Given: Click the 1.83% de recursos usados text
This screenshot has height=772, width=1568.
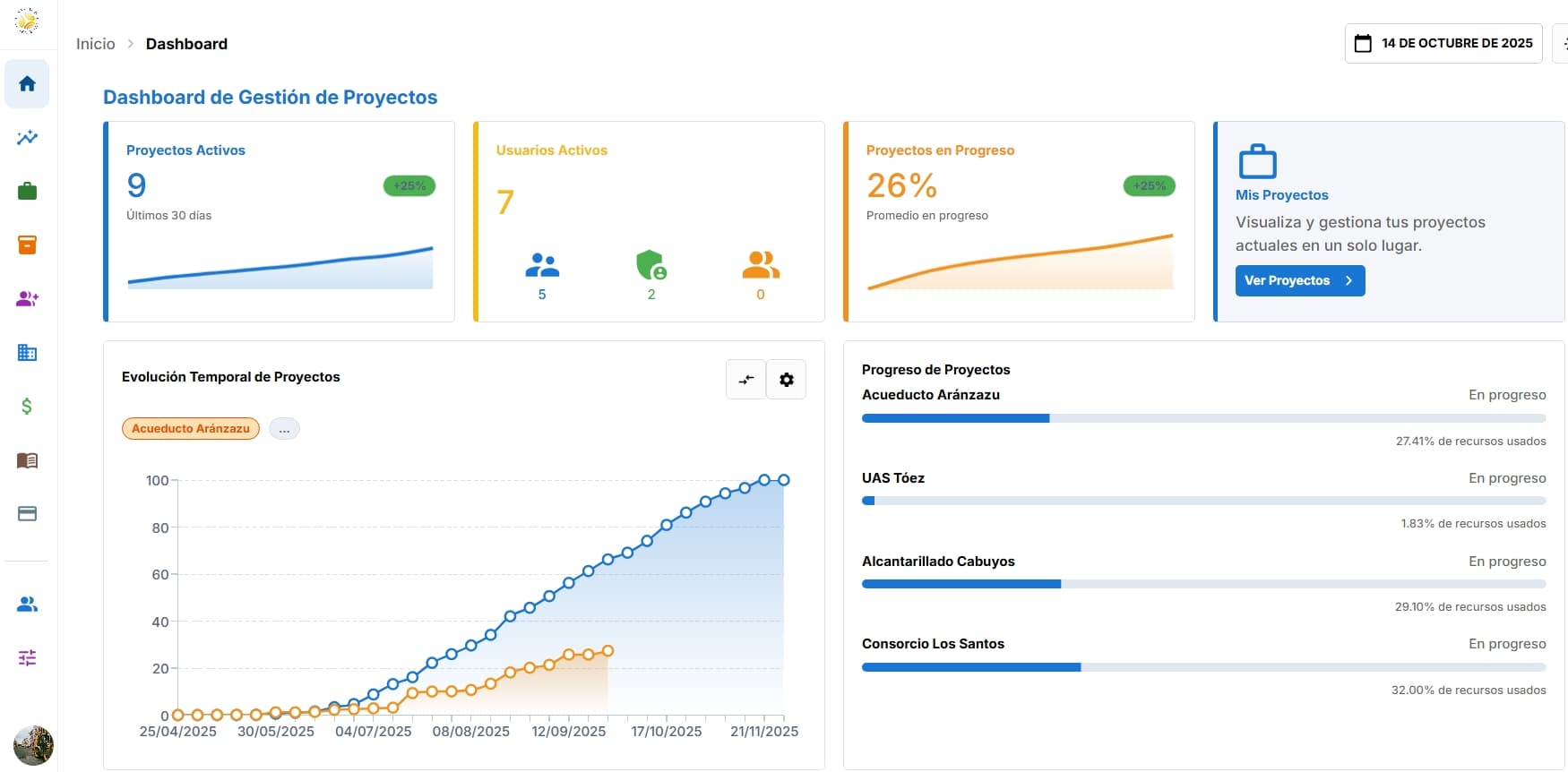Looking at the screenshot, I should coord(1473,523).
